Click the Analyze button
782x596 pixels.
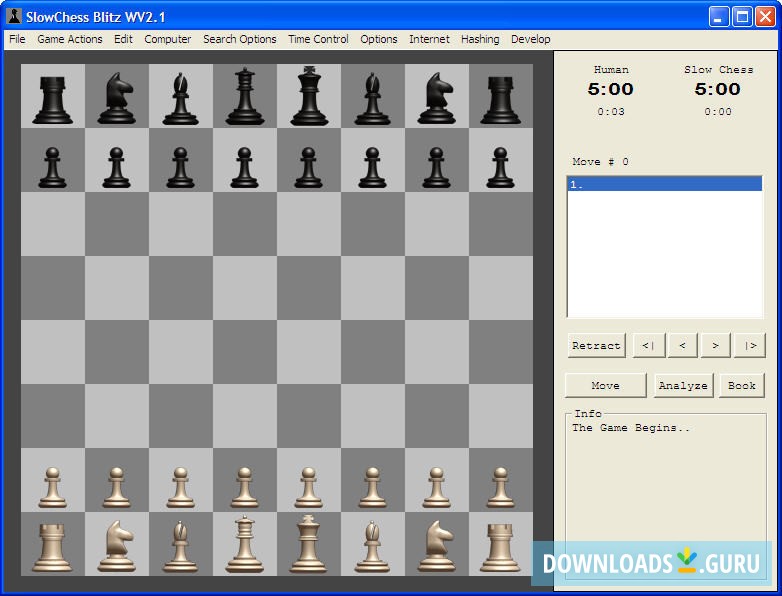[683, 385]
